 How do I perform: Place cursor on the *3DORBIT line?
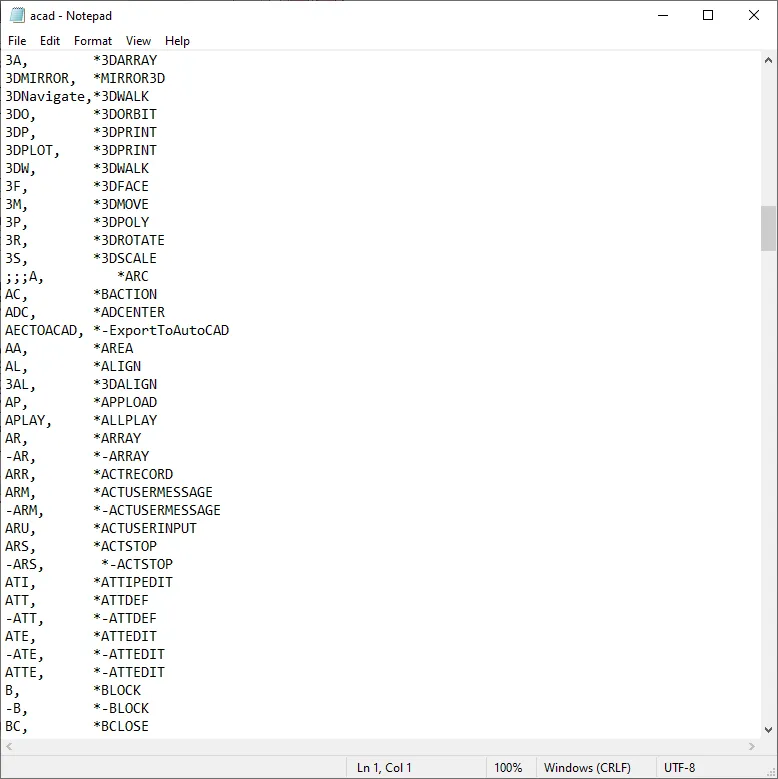(125, 114)
